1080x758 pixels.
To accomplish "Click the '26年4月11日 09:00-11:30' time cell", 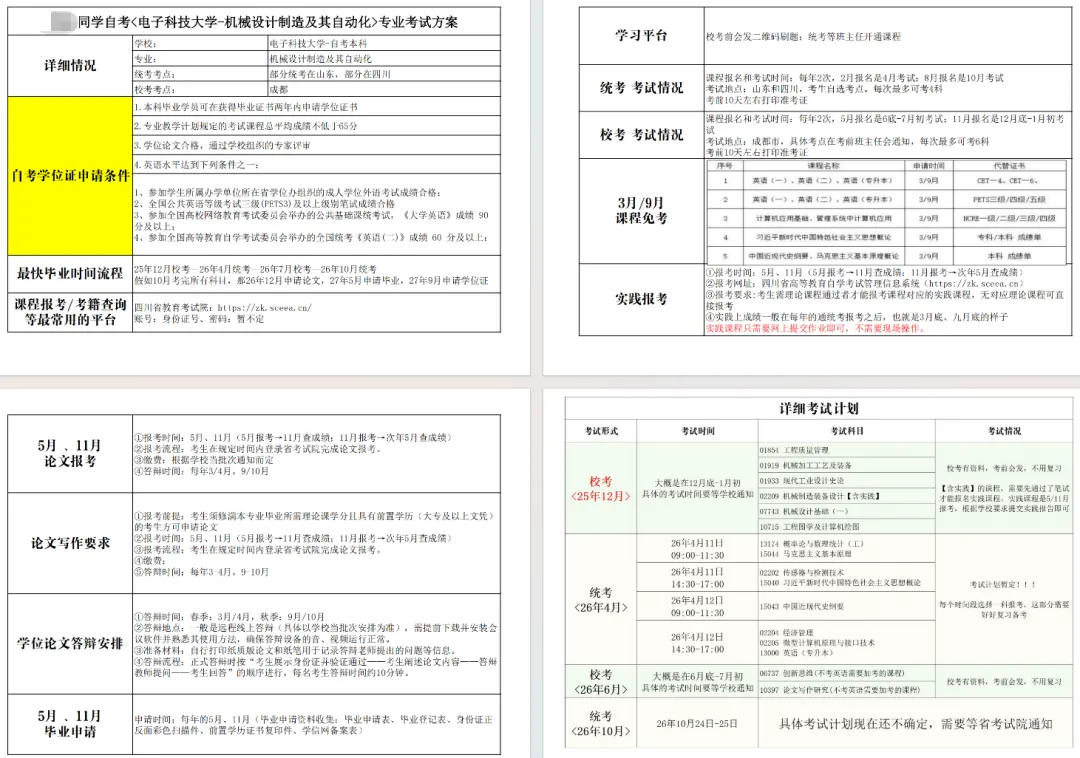I will (x=698, y=549).
